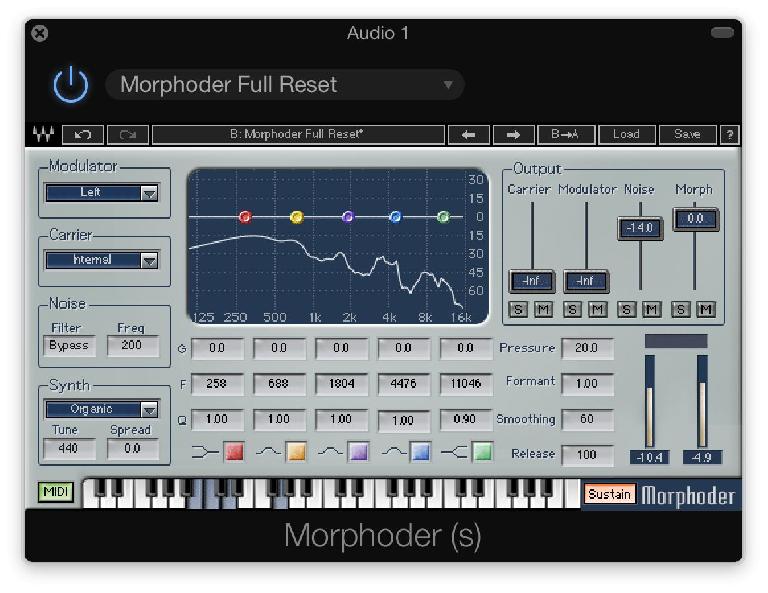Mute the Noise output
768x593 pixels.
(x=651, y=309)
